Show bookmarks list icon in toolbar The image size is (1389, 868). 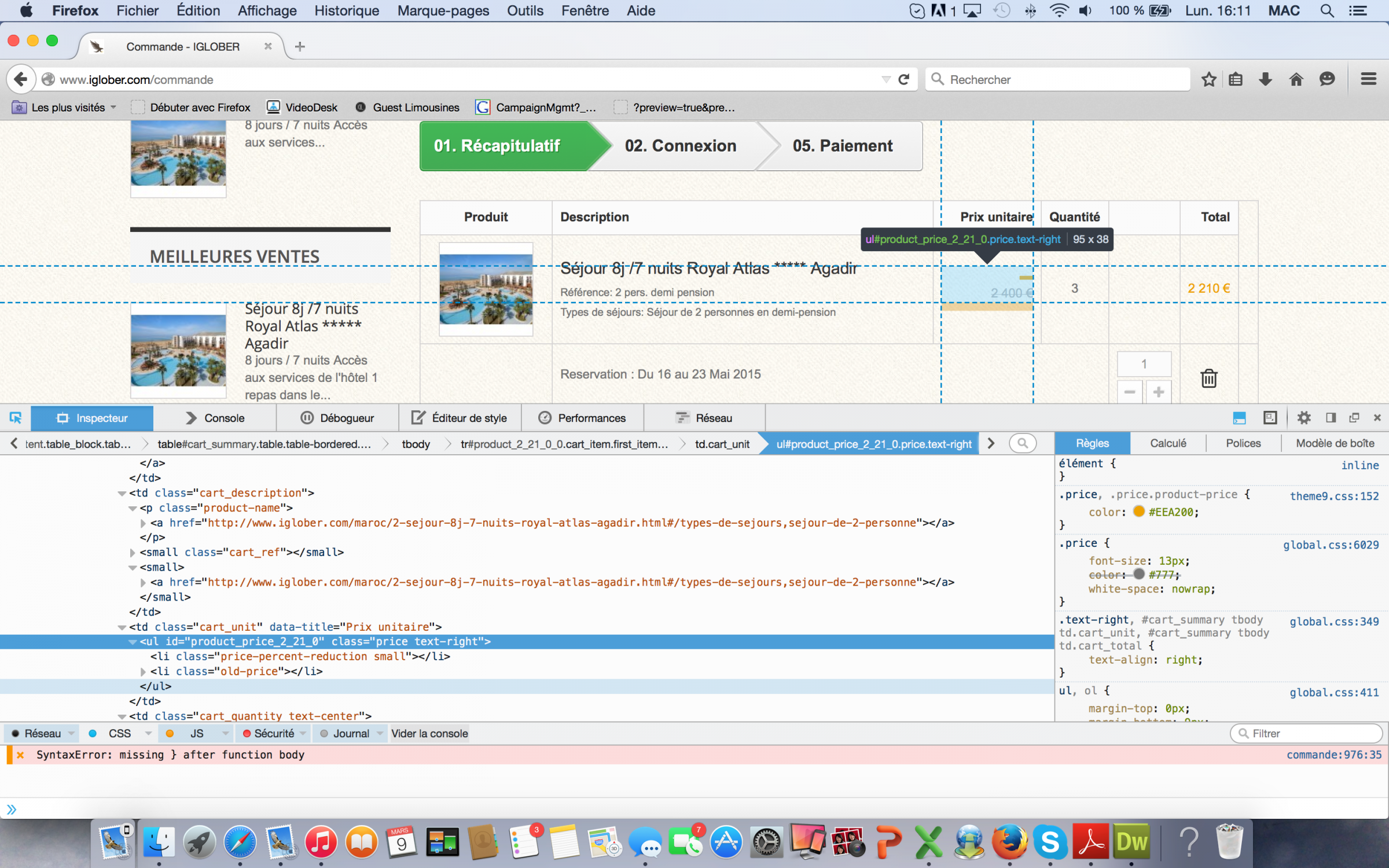click(1236, 79)
